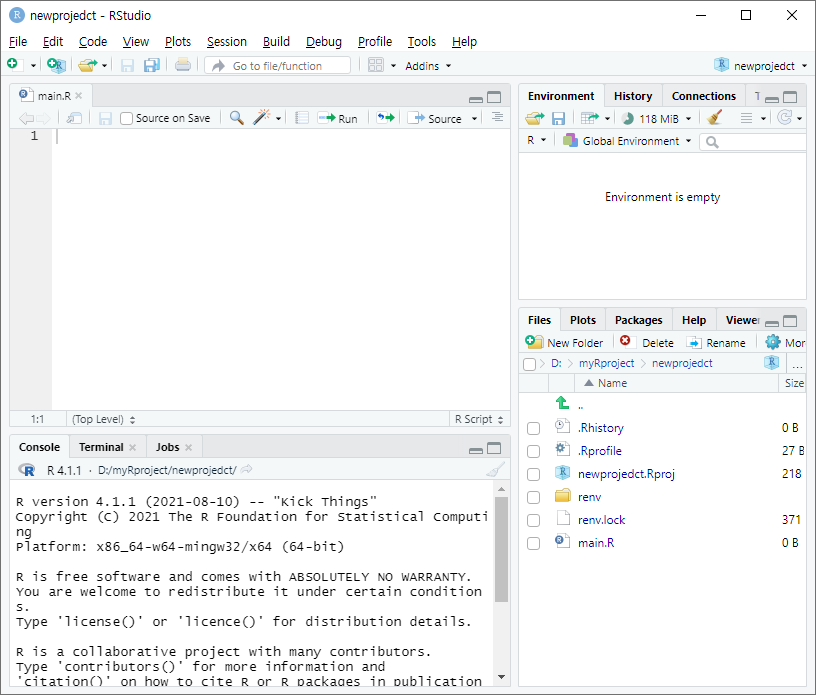Image resolution: width=816 pixels, height=695 pixels.
Task: Click the Code tools magic wand icon
Action: coord(261,118)
